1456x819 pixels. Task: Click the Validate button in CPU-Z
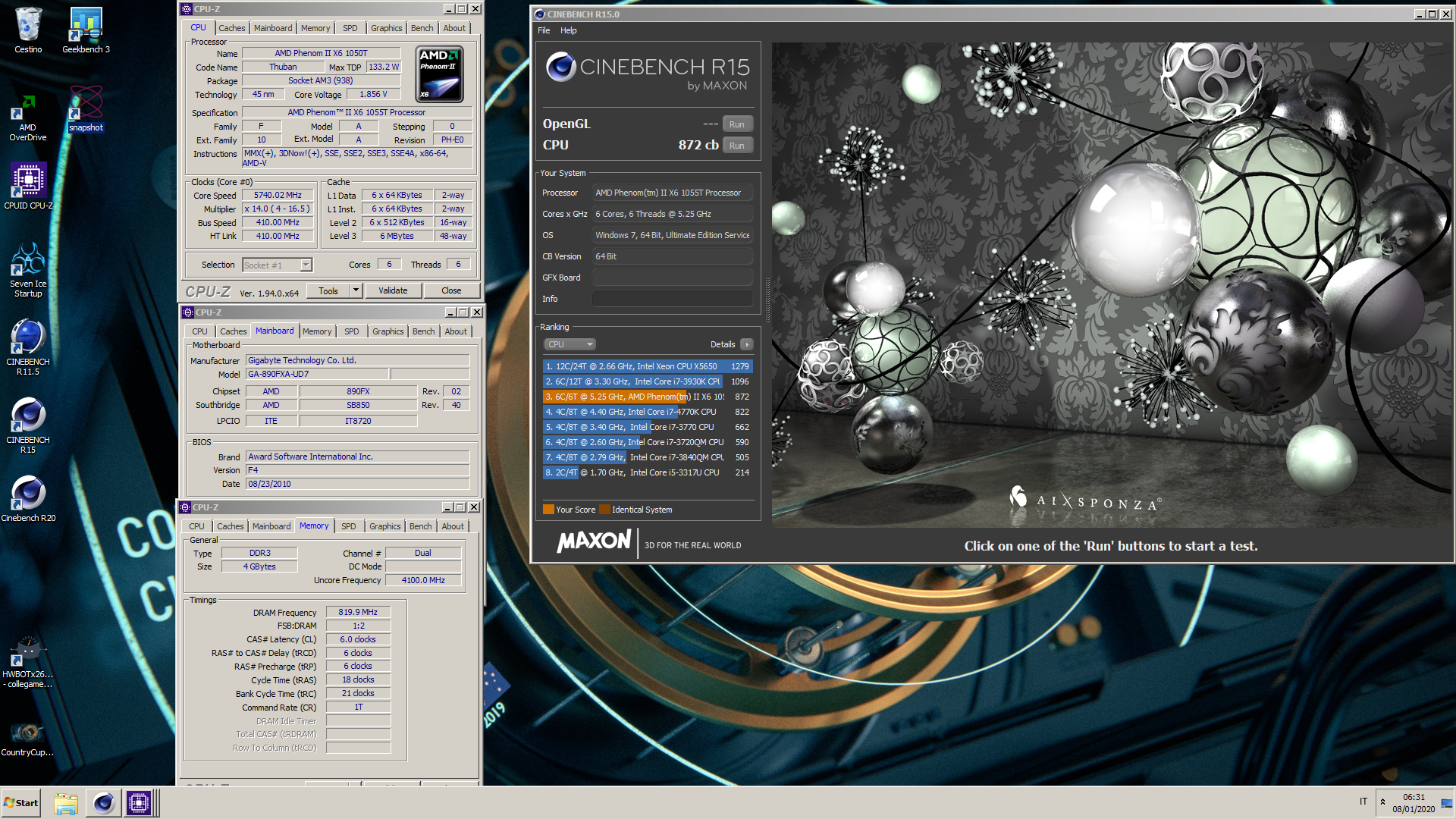pyautogui.click(x=393, y=290)
